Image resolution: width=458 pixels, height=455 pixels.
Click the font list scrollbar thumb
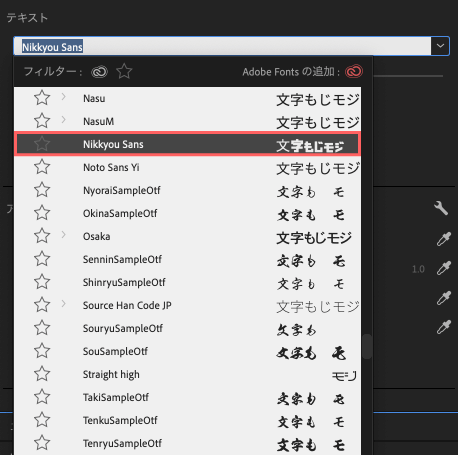(367, 346)
